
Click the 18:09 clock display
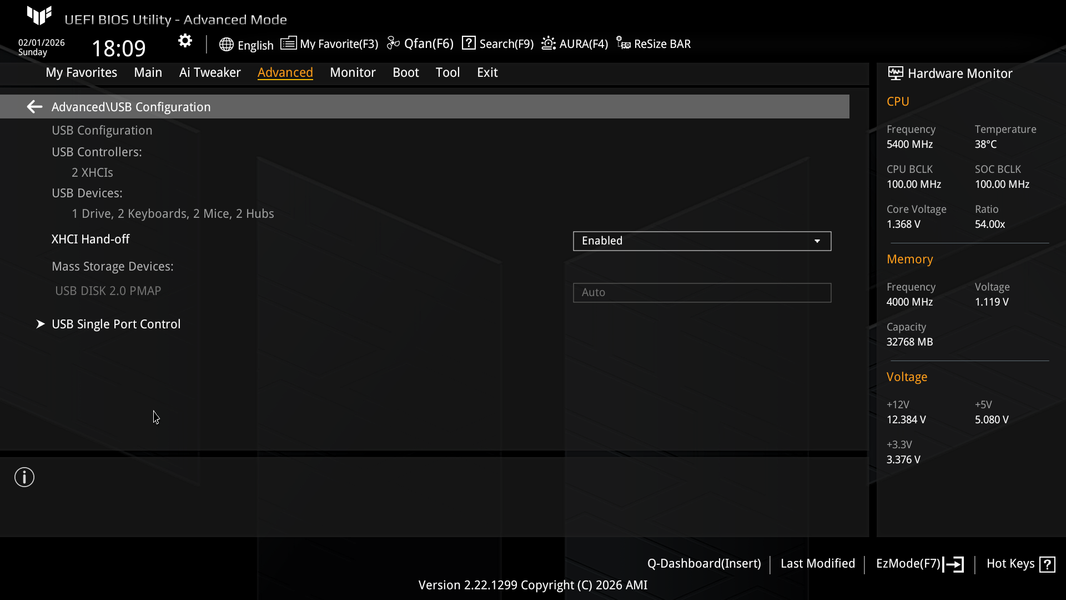119,48
